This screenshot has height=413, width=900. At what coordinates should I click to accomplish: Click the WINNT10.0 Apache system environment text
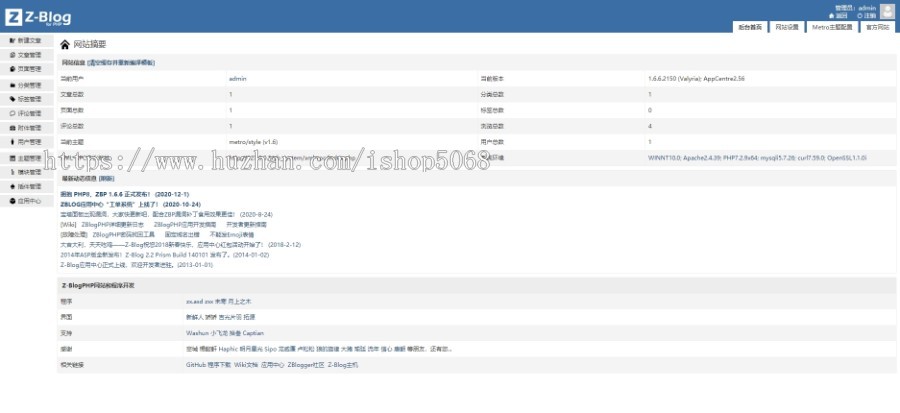click(757, 157)
